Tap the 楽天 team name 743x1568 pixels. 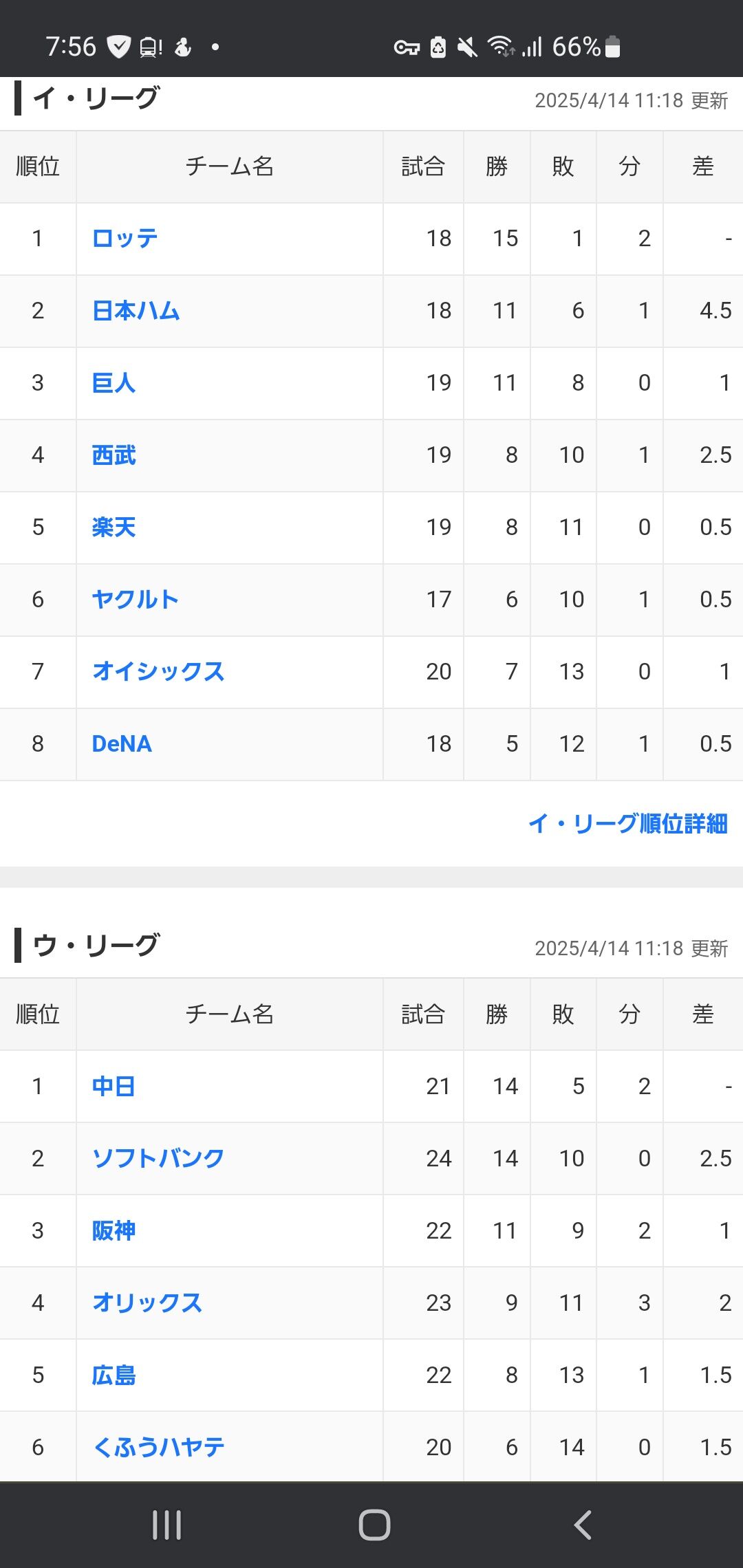(x=114, y=527)
